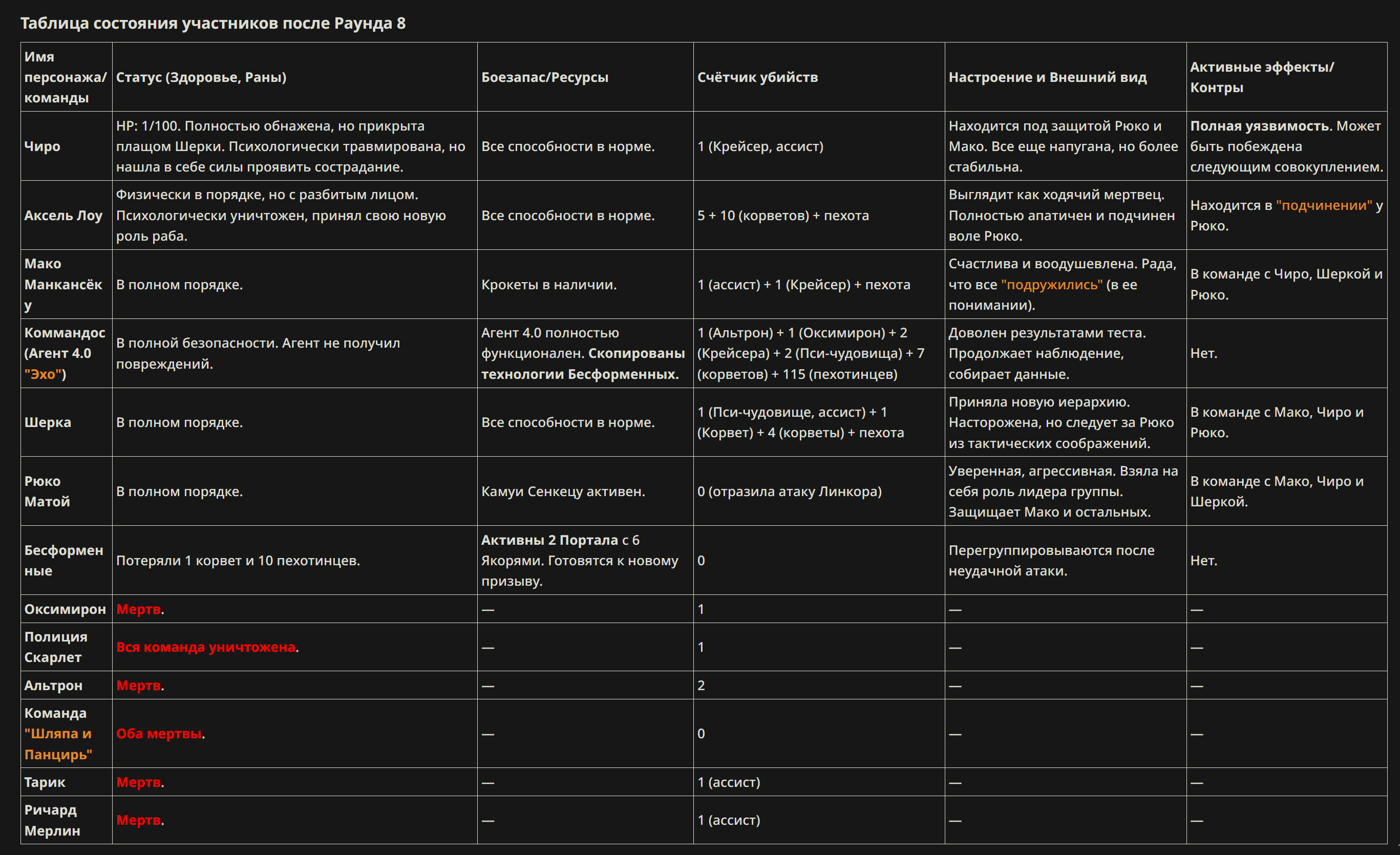Click the title "Таблица состояния участников после Раунда 8"
Screen dimensions: 1400x855
pyautogui.click(x=213, y=23)
